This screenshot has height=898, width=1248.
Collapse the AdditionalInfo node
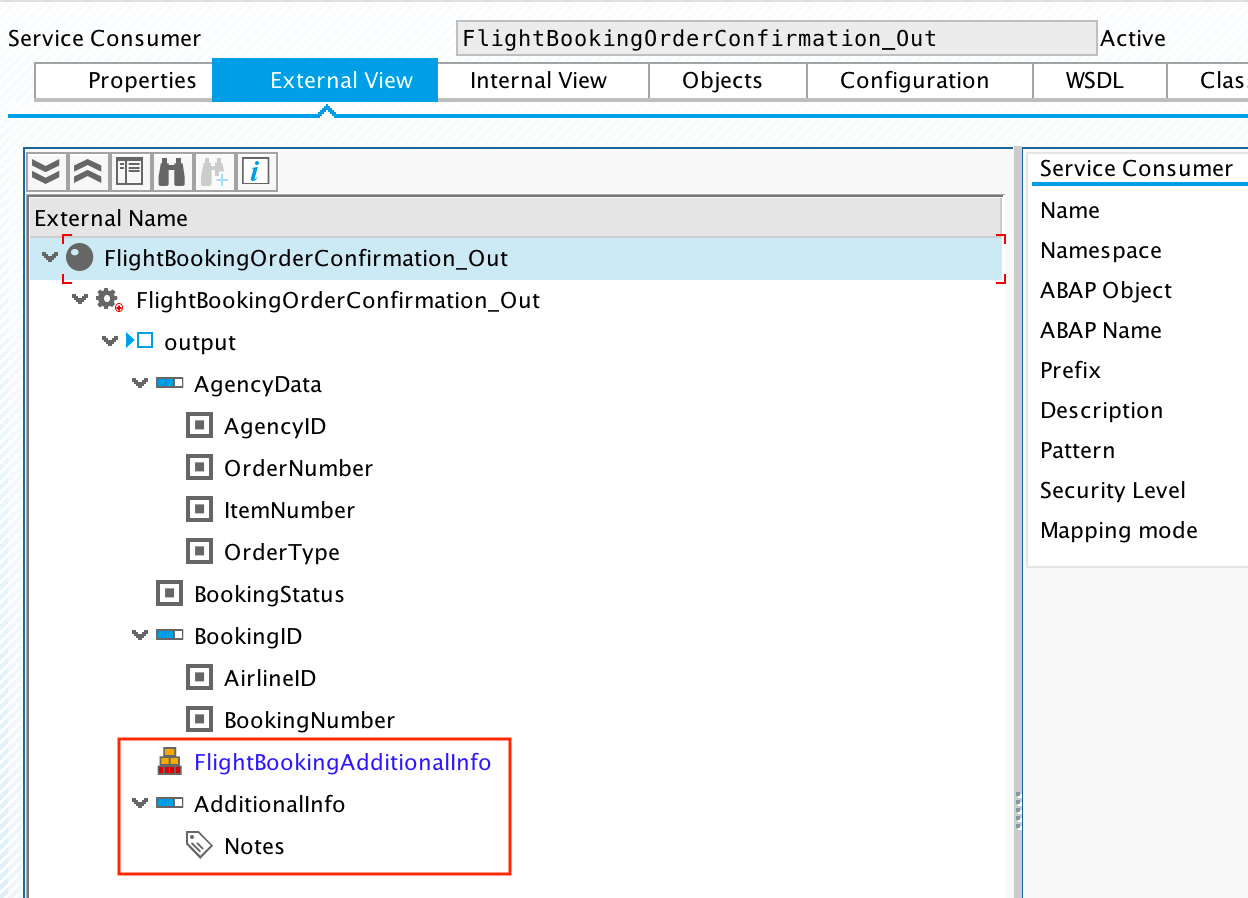pos(140,804)
